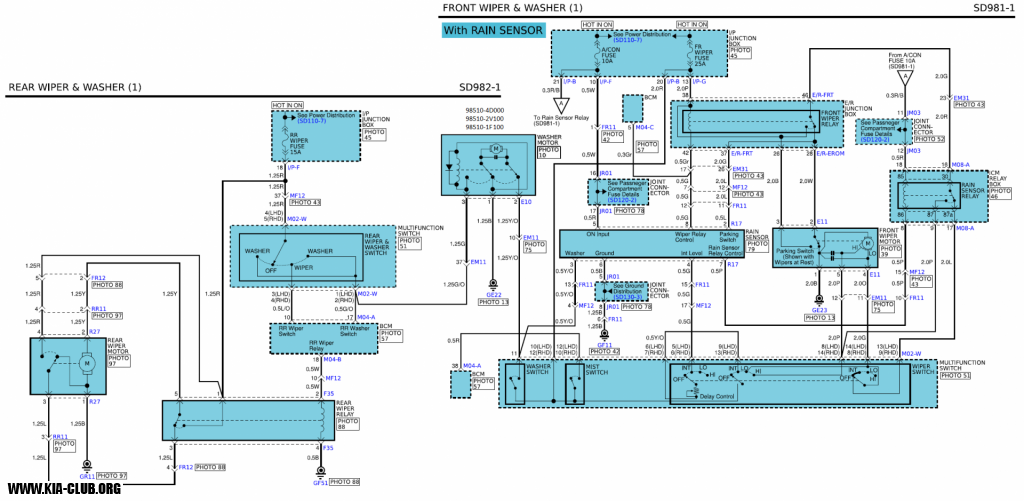This screenshot has height=501, width=1024.
Task: Click the SD982-1 page code
Action: click(x=479, y=87)
